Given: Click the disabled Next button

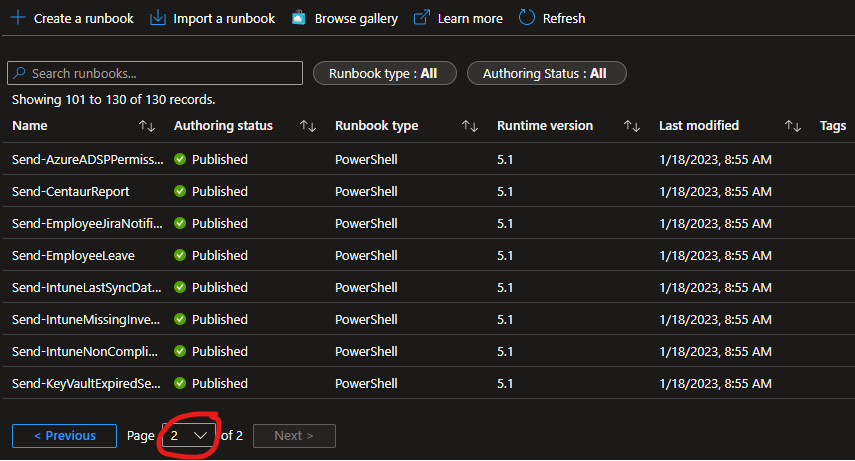Looking at the screenshot, I should 294,436.
